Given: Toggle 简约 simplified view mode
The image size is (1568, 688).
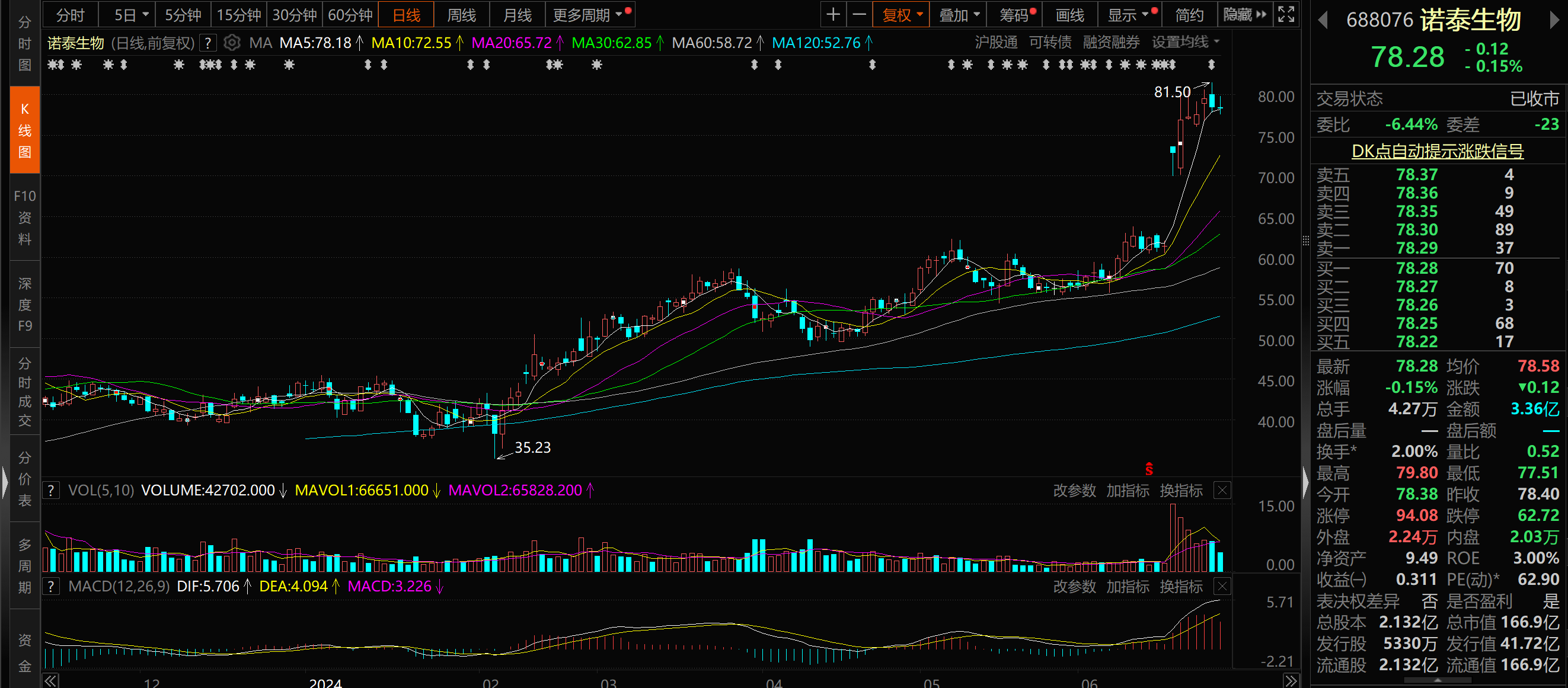Looking at the screenshot, I should click(1189, 15).
